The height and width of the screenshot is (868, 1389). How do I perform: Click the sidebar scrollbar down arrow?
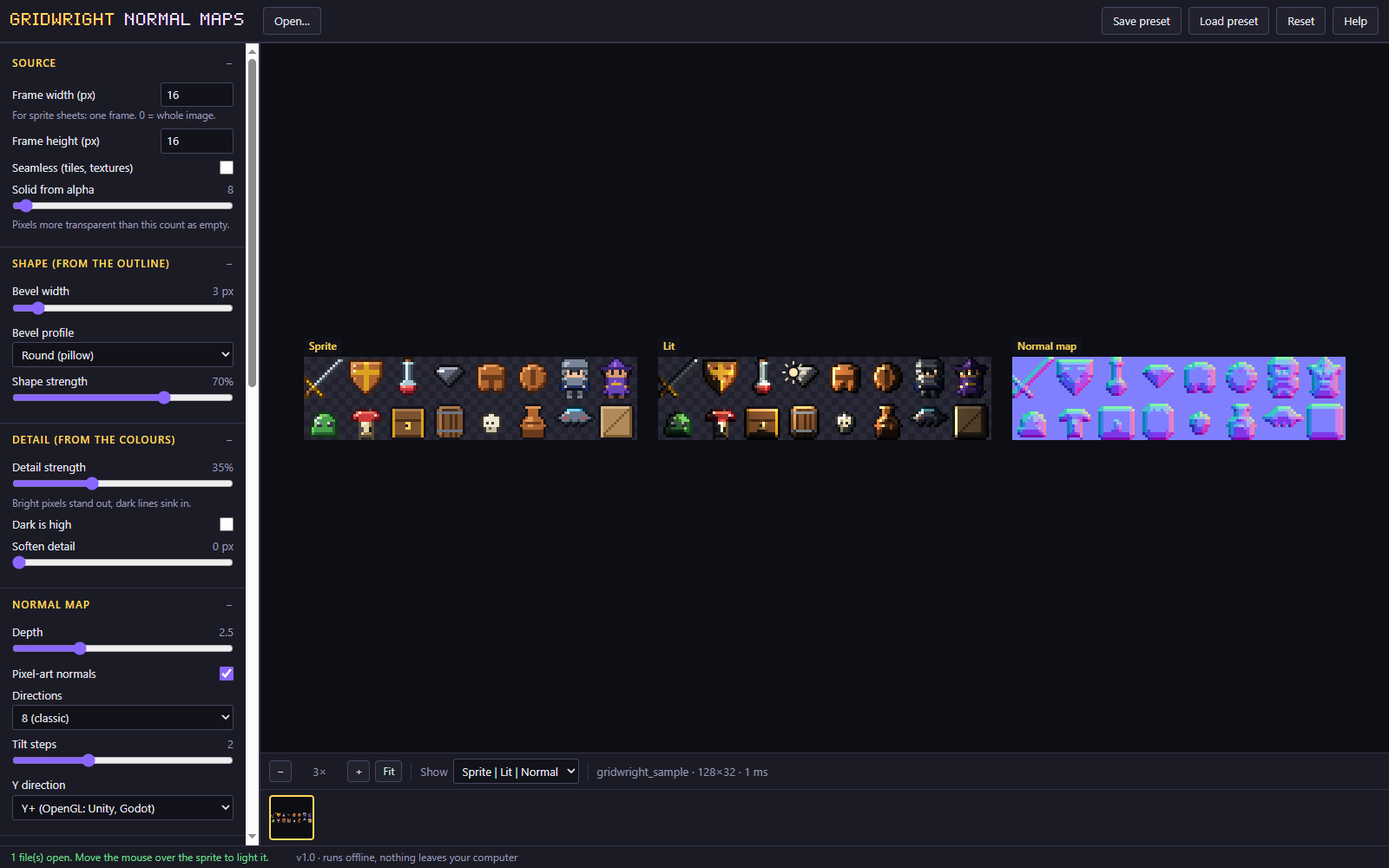253,838
